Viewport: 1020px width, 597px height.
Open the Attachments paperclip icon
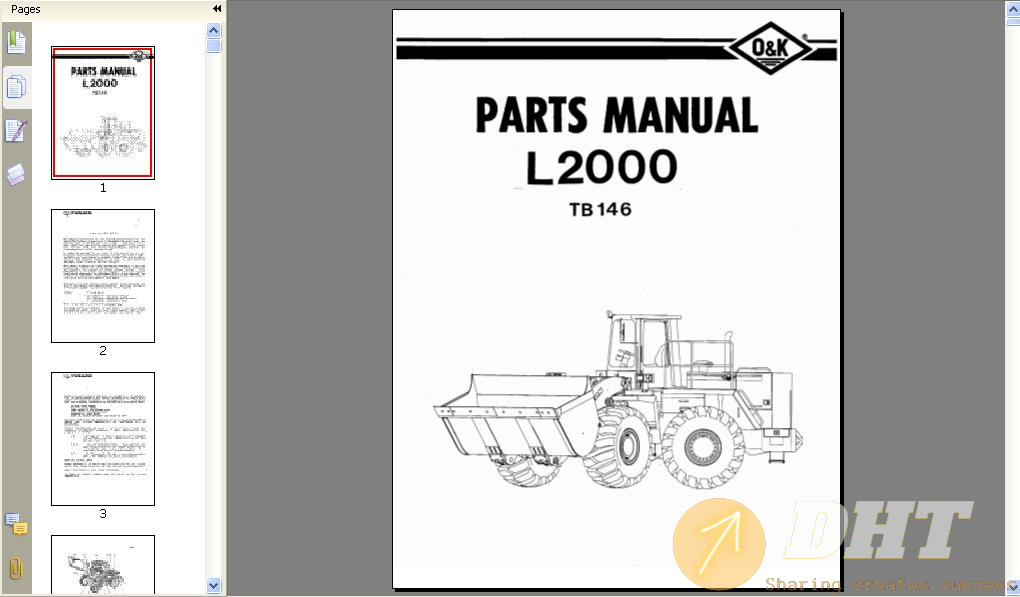tap(16, 568)
